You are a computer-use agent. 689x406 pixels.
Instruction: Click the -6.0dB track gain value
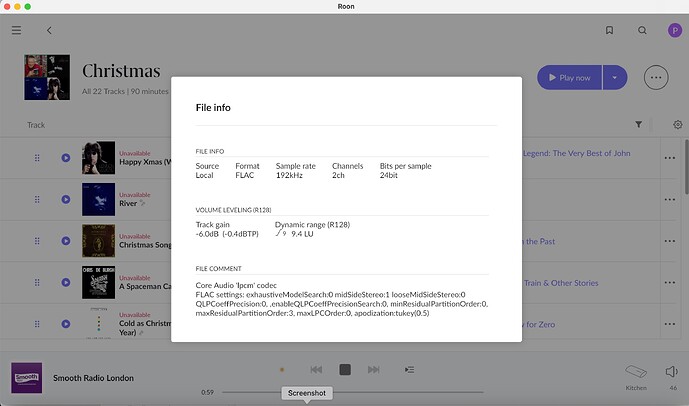pos(207,234)
